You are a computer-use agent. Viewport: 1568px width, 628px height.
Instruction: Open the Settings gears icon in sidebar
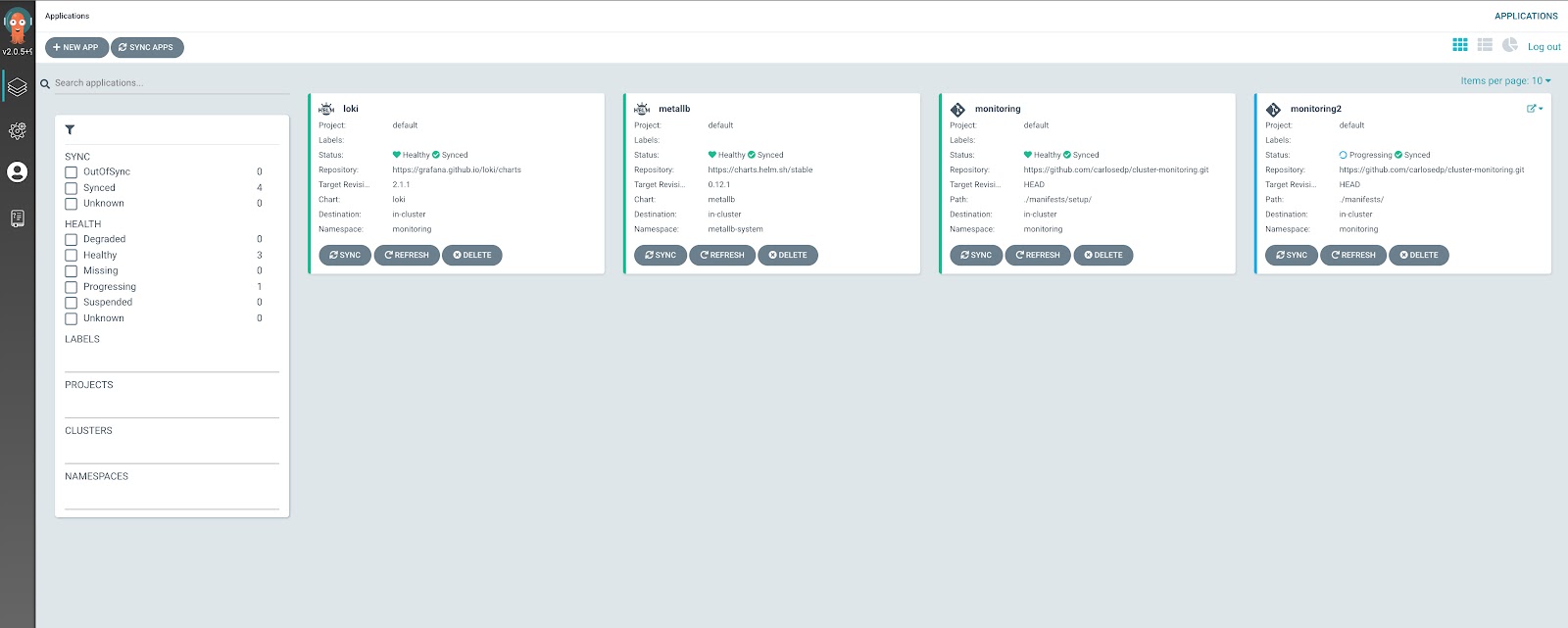click(17, 130)
